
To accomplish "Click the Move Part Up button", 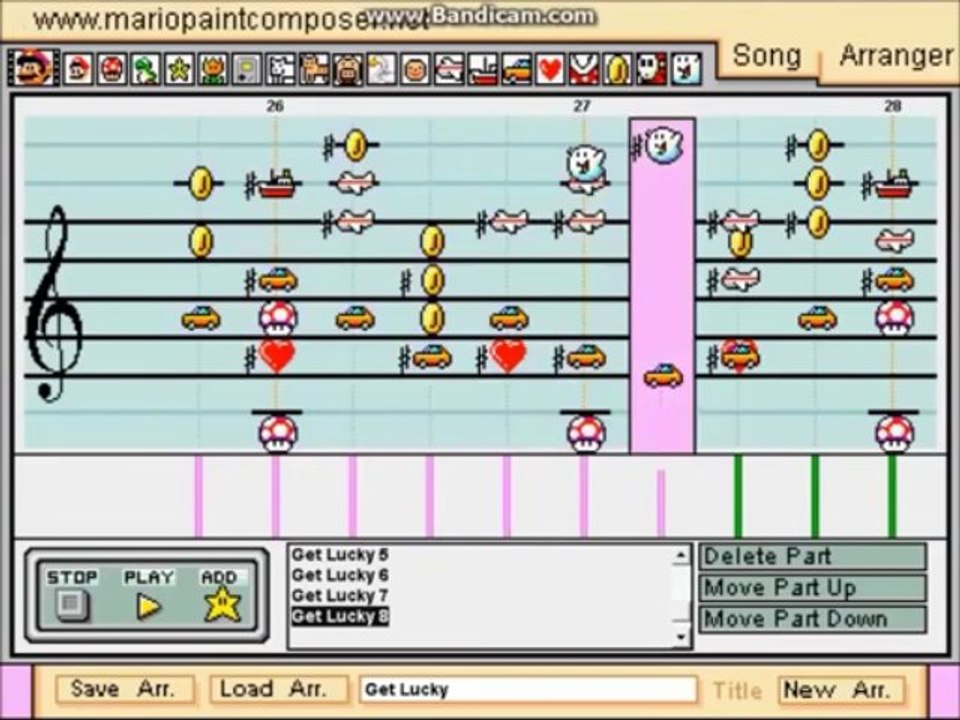I will tap(812, 588).
